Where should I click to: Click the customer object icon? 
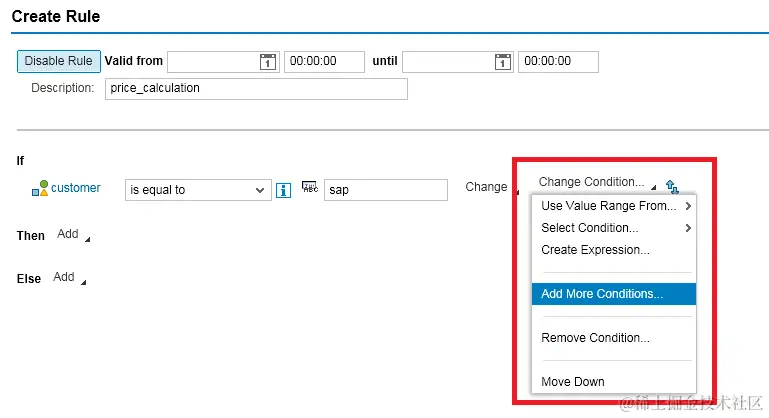point(40,188)
